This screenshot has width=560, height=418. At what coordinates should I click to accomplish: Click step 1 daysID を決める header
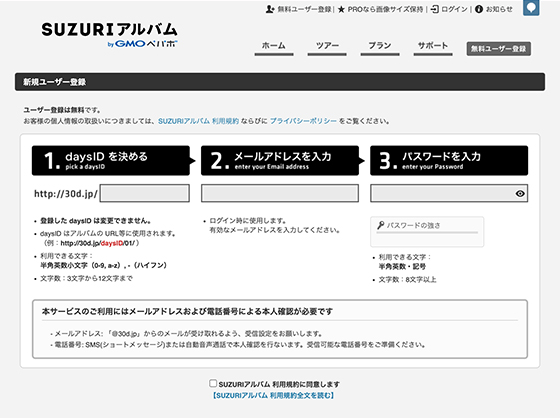[x=111, y=160]
